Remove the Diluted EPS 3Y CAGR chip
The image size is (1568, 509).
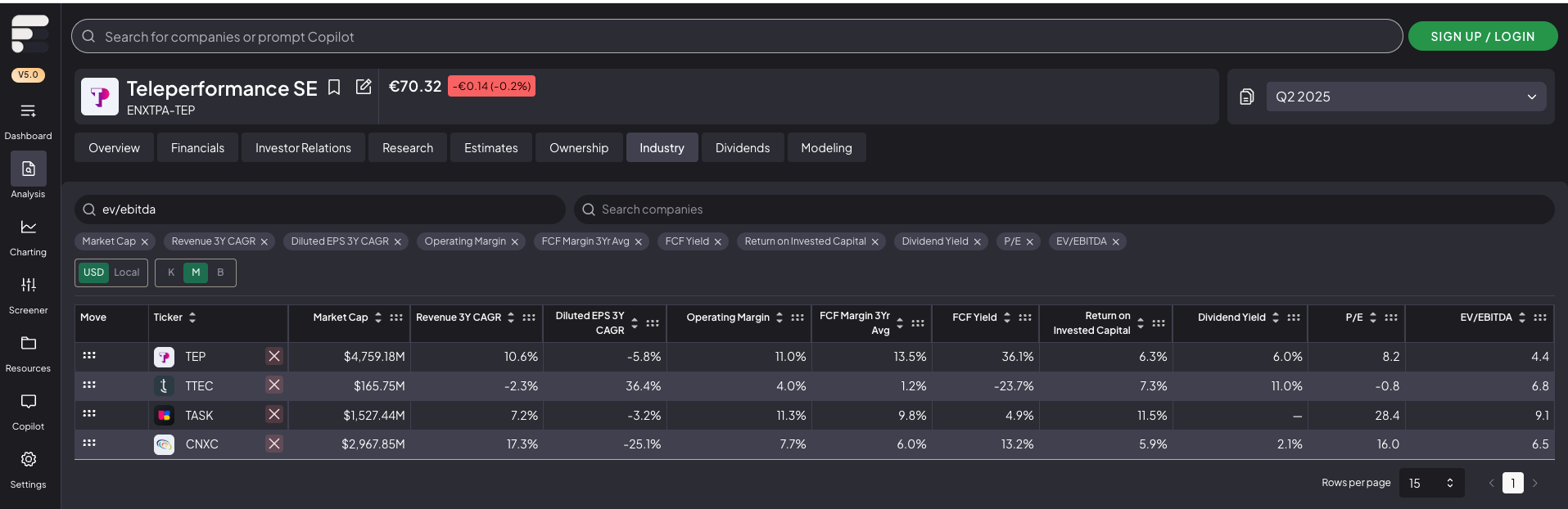coord(398,242)
